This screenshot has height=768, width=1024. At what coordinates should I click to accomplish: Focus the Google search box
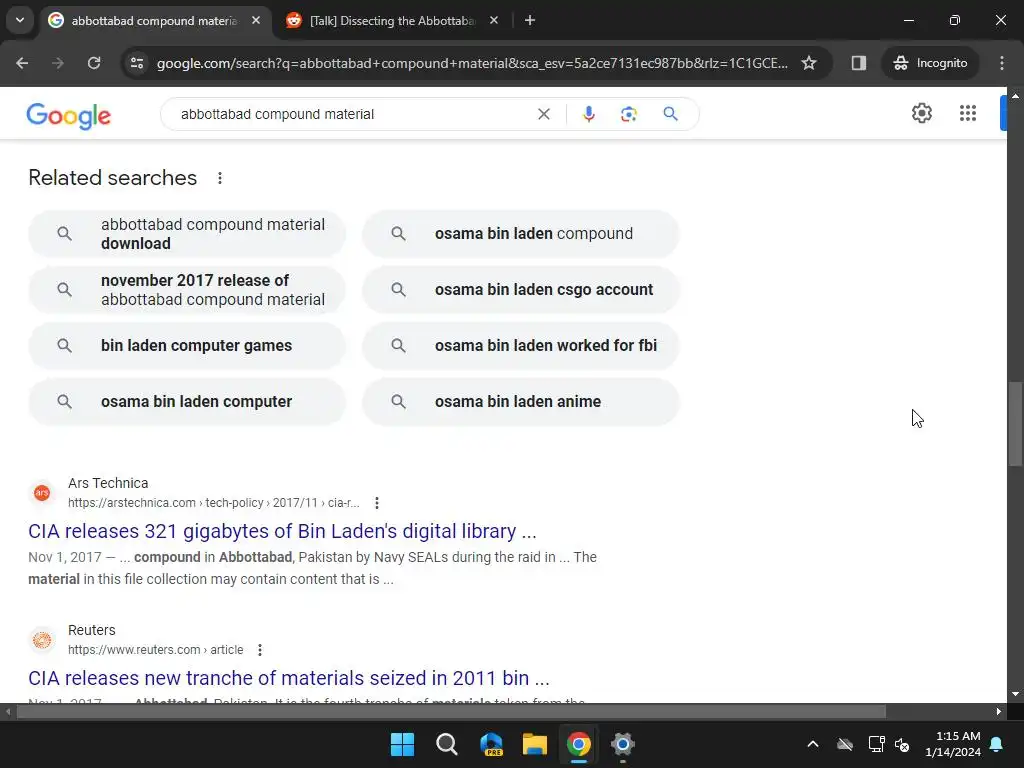coord(353,114)
